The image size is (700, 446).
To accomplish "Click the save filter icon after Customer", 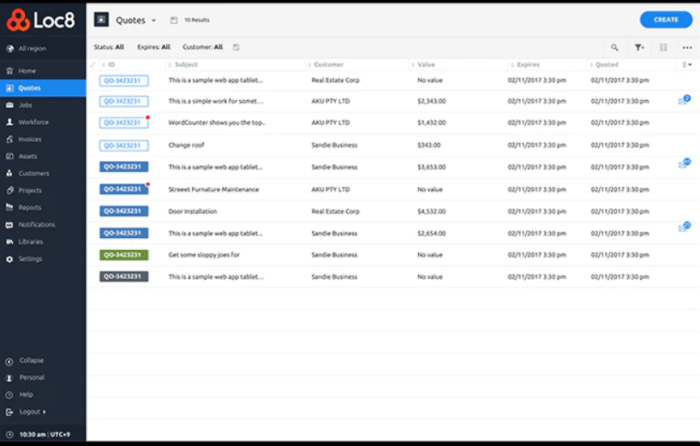I will (236, 47).
